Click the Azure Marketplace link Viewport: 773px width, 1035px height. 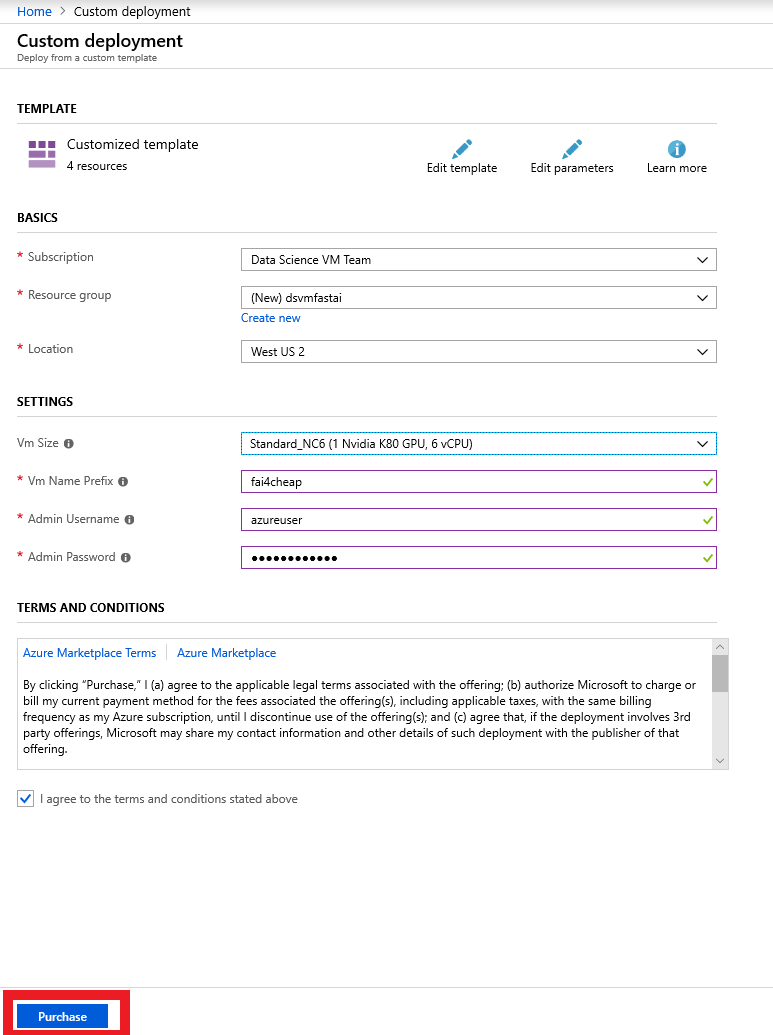click(226, 653)
